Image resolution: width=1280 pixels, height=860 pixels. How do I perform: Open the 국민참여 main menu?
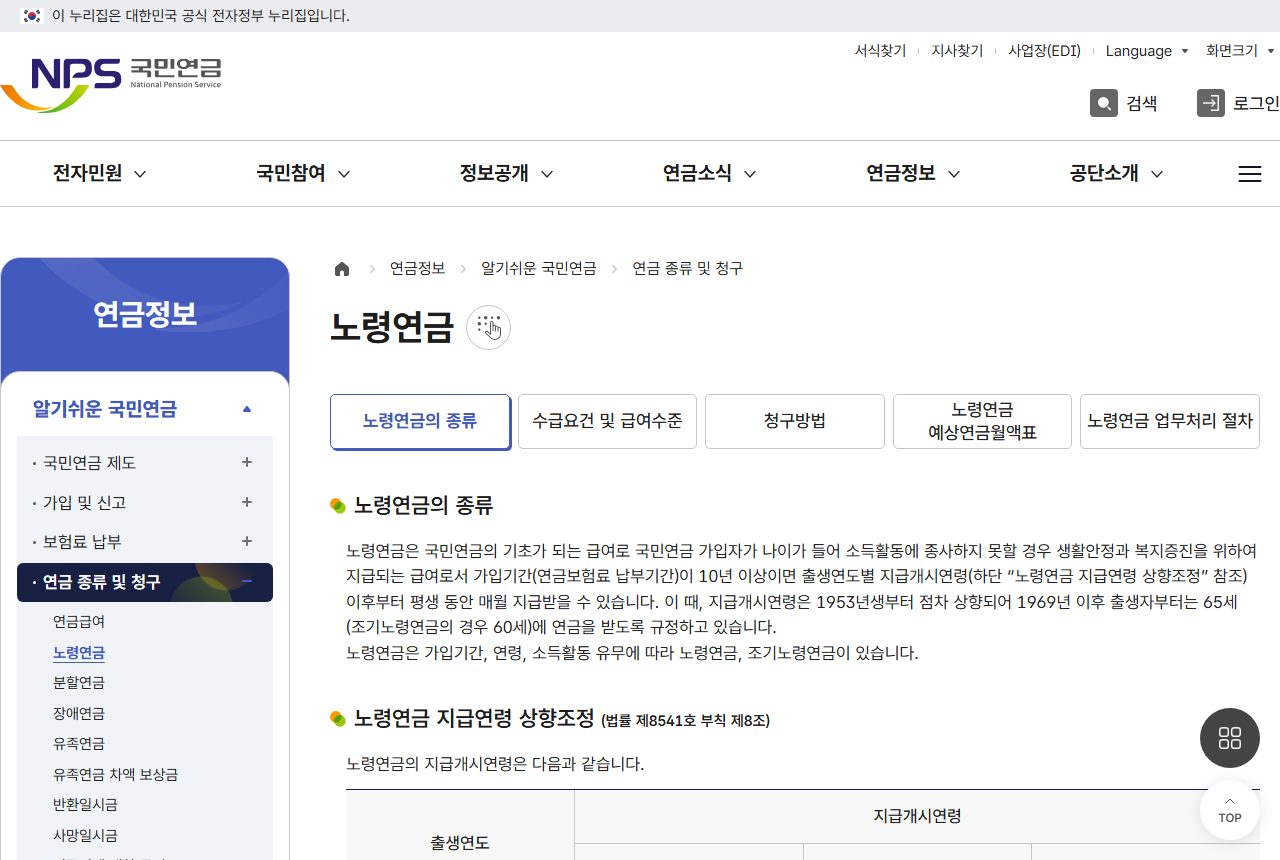(x=303, y=173)
